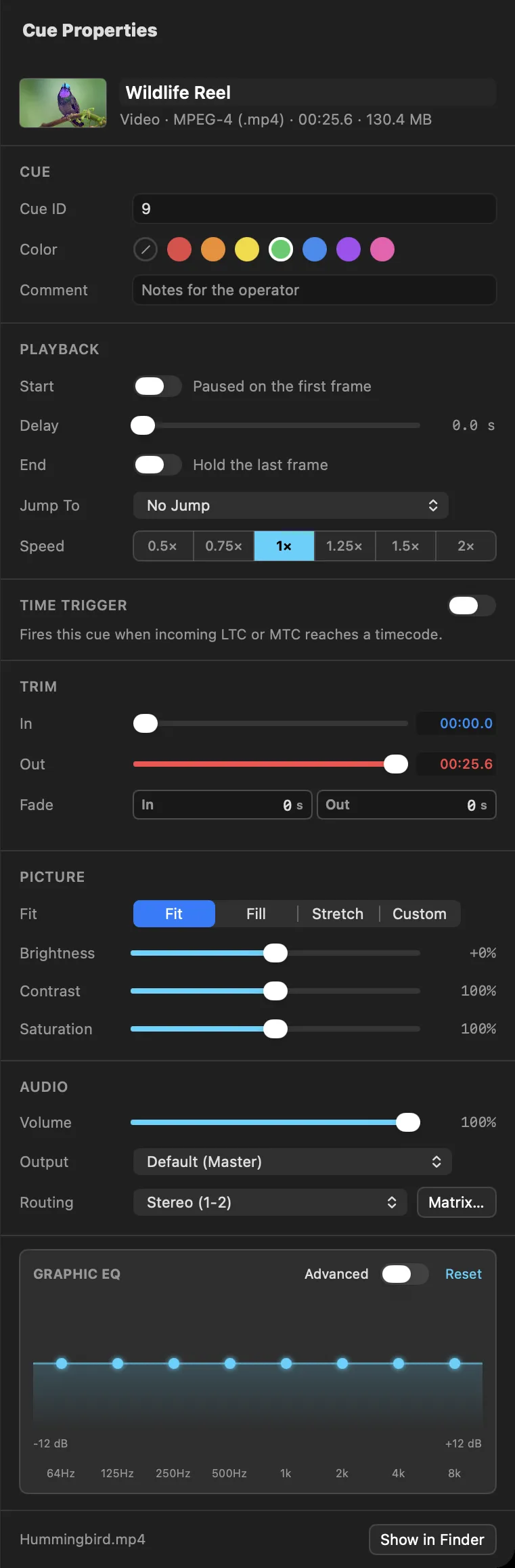Screen dimensions: 515x1568
Task: Open the audio Matrix… button
Action: [457, 1202]
